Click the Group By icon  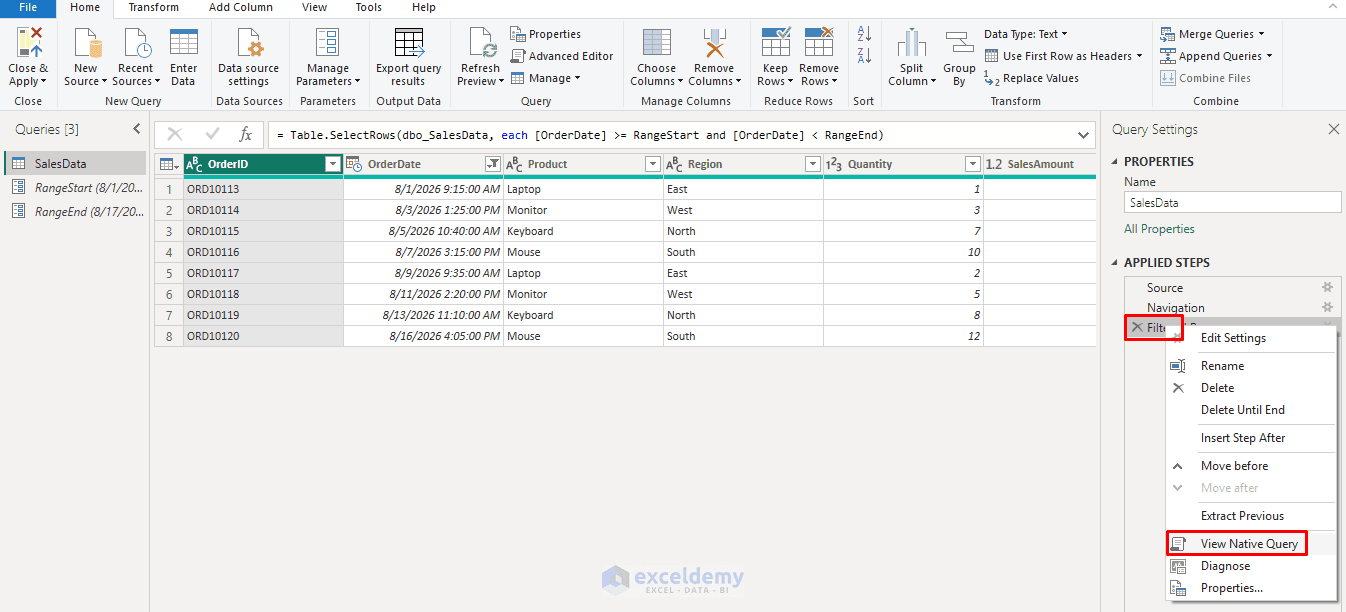(x=959, y=43)
